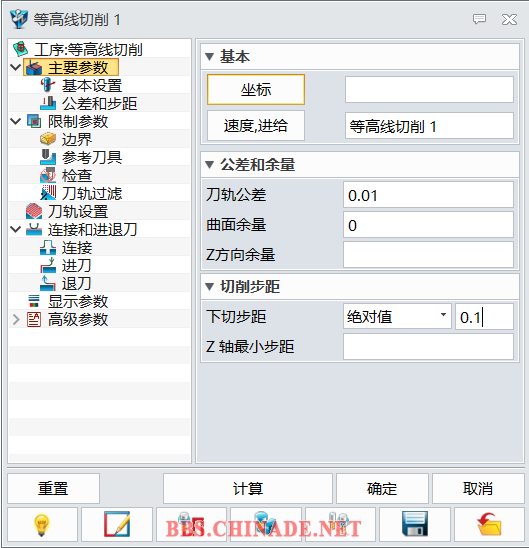Collapse the 公差和余量 section

pyautogui.click(x=209, y=165)
